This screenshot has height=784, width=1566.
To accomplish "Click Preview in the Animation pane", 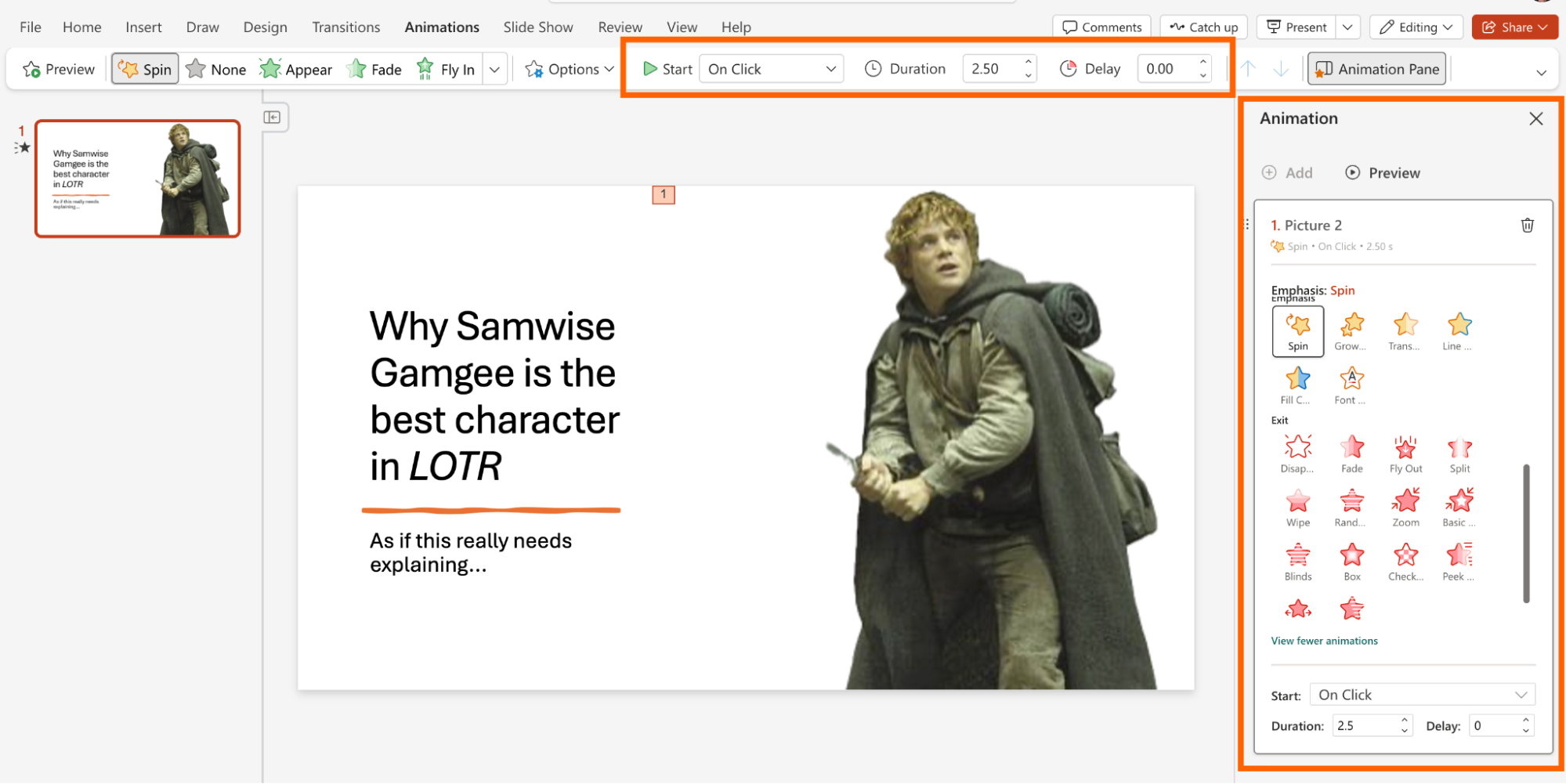I will 1383,173.
